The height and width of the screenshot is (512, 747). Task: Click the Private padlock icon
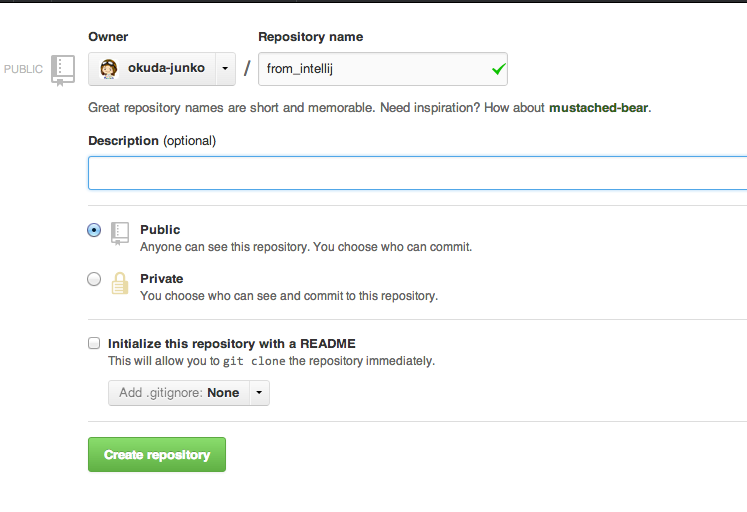pos(120,283)
